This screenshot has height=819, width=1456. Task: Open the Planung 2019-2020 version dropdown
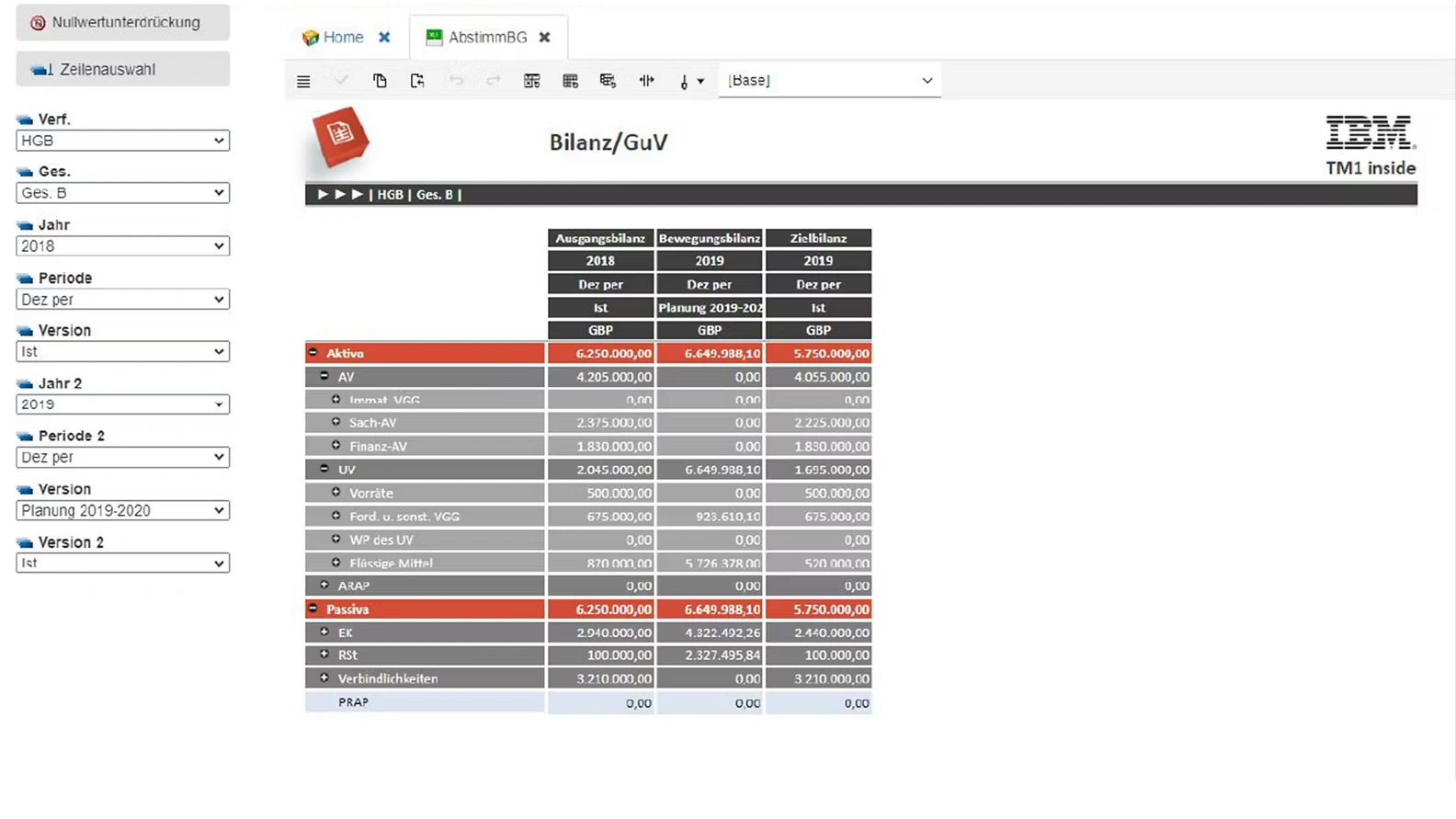(122, 510)
